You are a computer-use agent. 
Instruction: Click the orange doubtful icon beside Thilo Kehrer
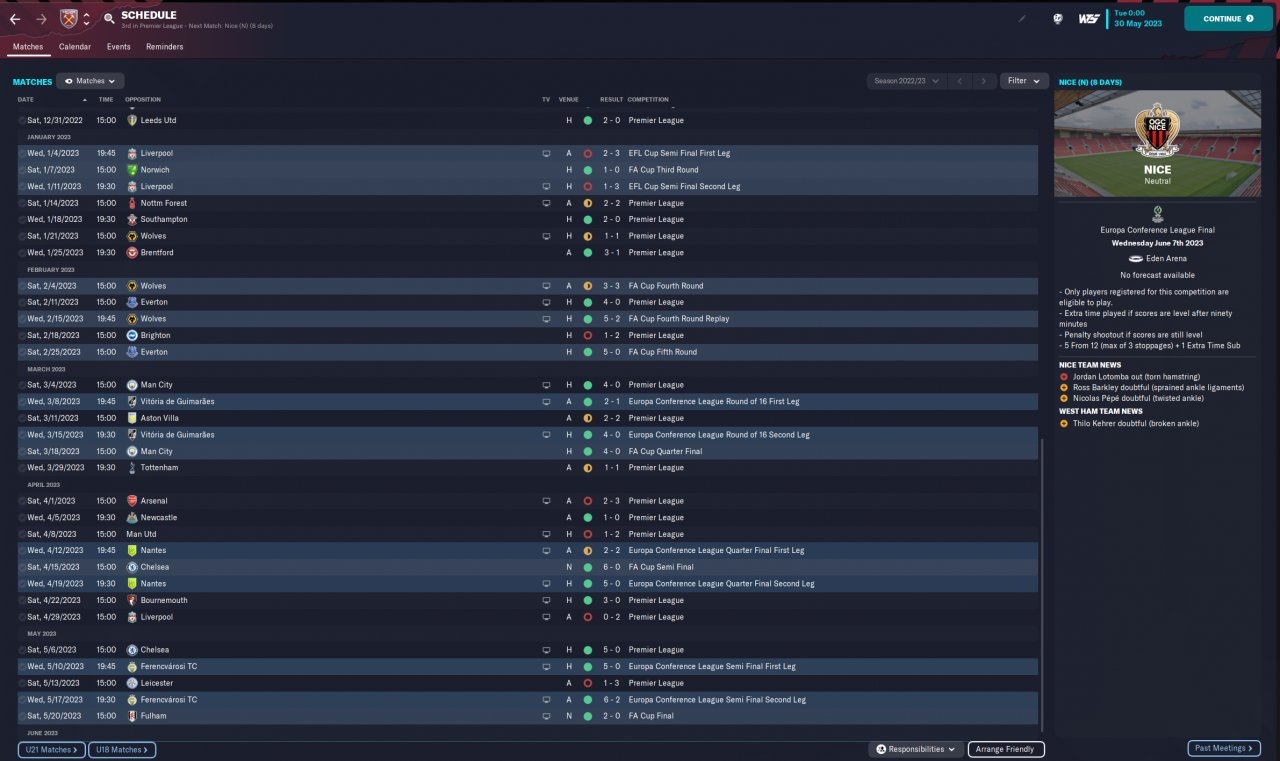[x=1064, y=423]
